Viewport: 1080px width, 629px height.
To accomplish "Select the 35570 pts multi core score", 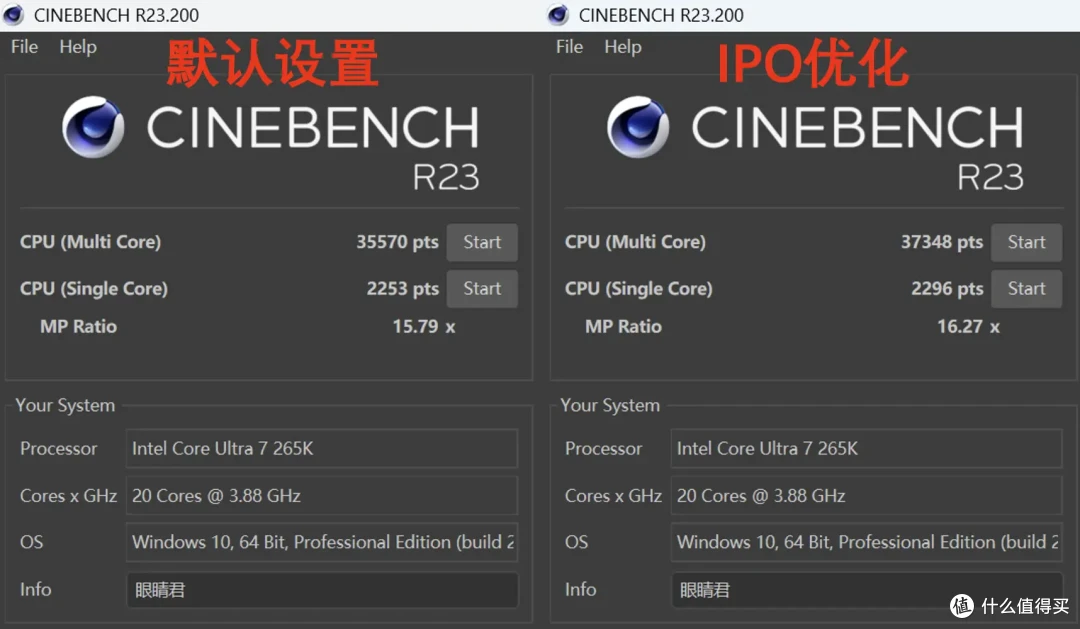I will [397, 243].
